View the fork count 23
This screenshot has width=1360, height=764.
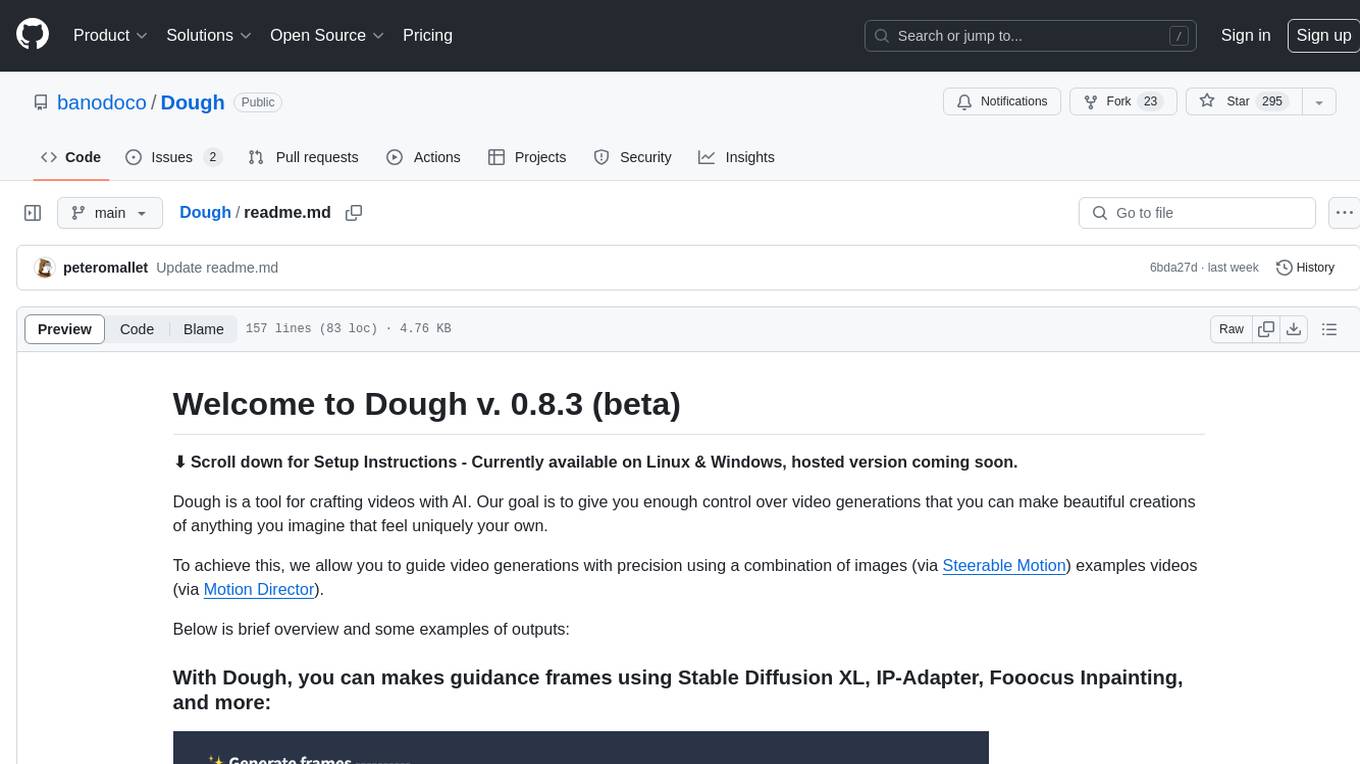click(x=1150, y=102)
